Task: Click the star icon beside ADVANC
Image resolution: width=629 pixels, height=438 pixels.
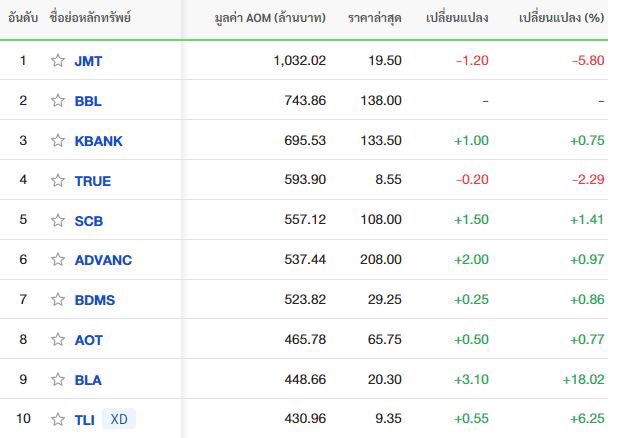Action: [58, 260]
